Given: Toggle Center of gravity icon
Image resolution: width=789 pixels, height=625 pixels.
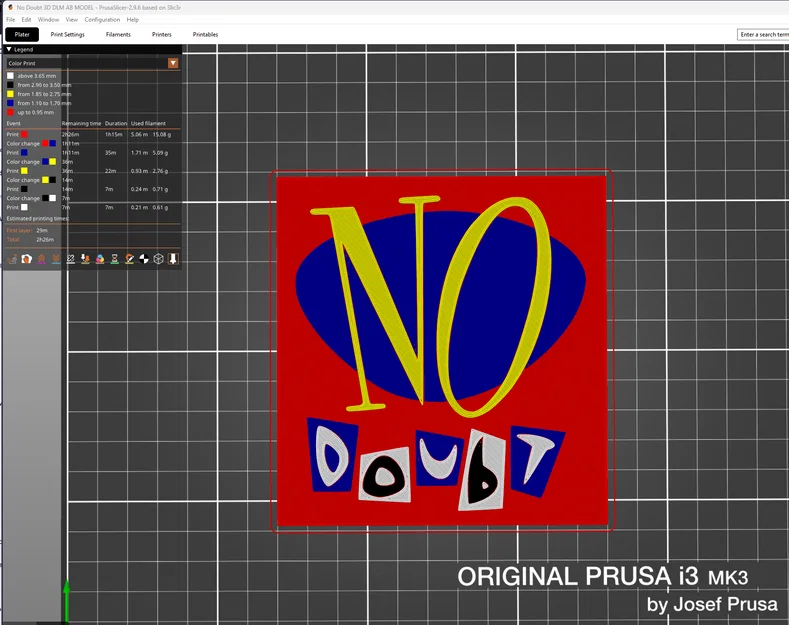Looking at the screenshot, I should click(x=144, y=259).
